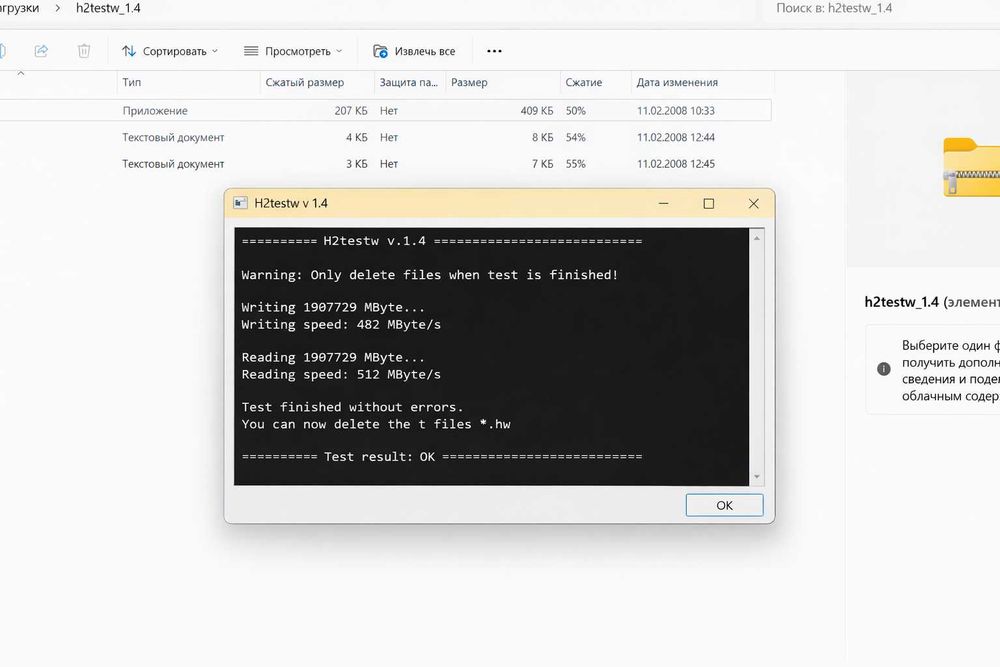The width and height of the screenshot is (1000, 667).
Task: Click the zipped folder icon in details pane
Action: click(971, 166)
